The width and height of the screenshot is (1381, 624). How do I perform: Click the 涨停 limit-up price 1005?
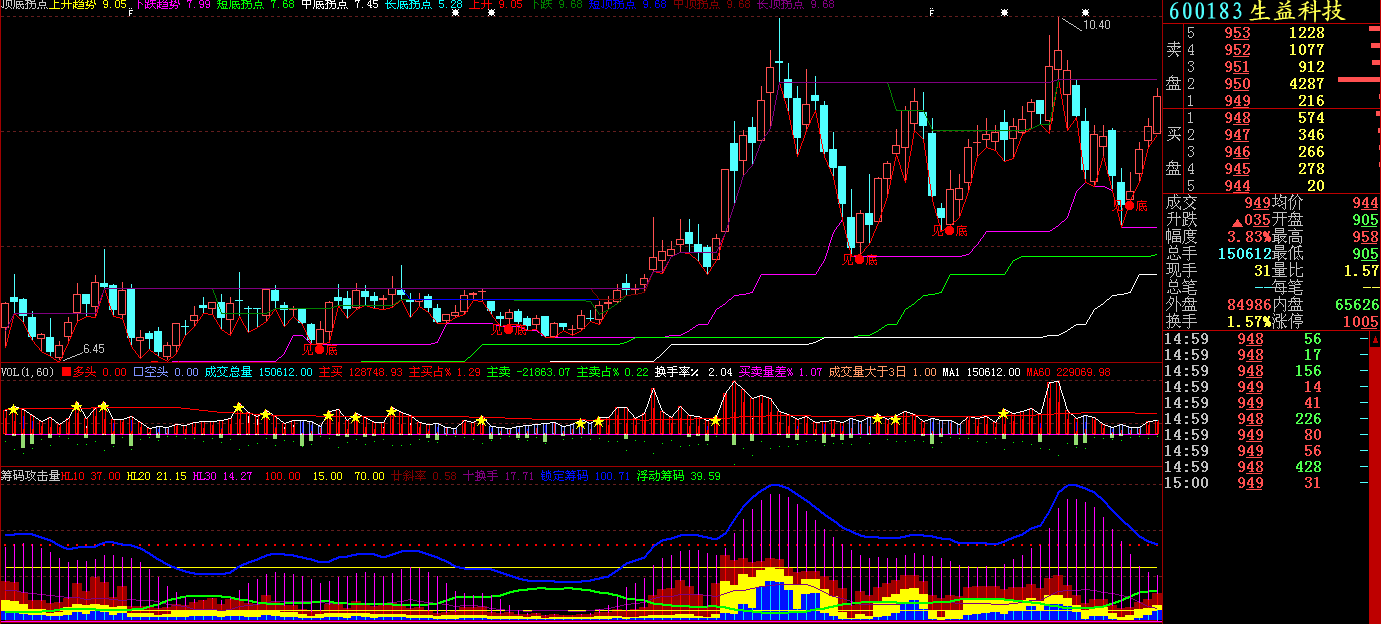(1360, 322)
